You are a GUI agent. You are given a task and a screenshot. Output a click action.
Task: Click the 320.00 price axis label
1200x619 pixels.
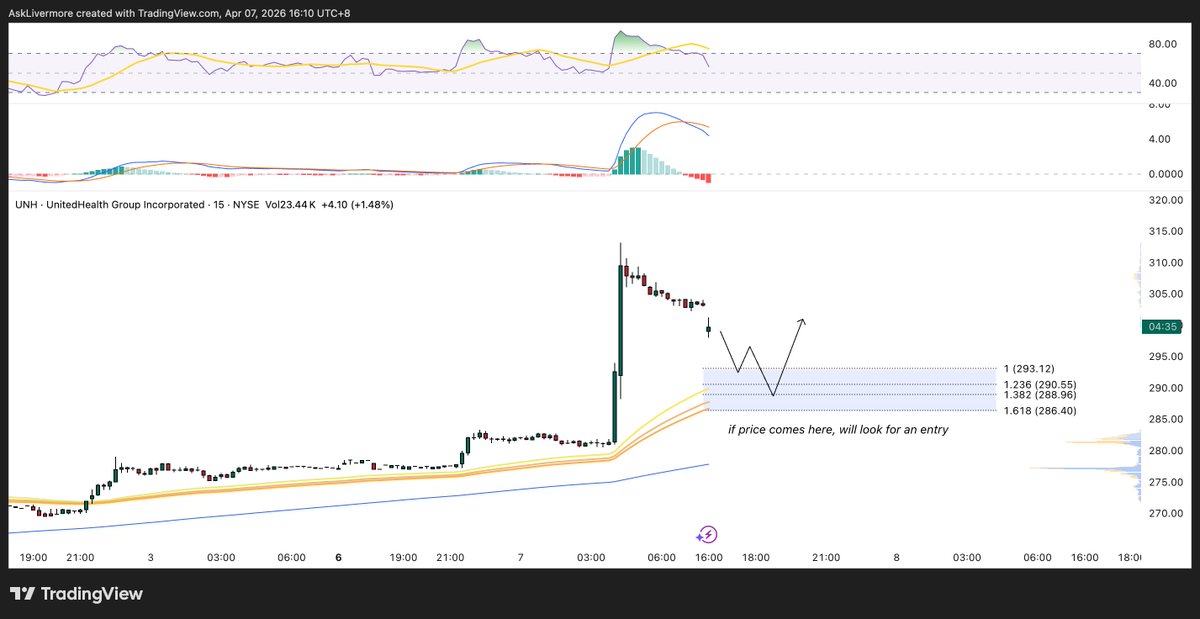click(1165, 200)
